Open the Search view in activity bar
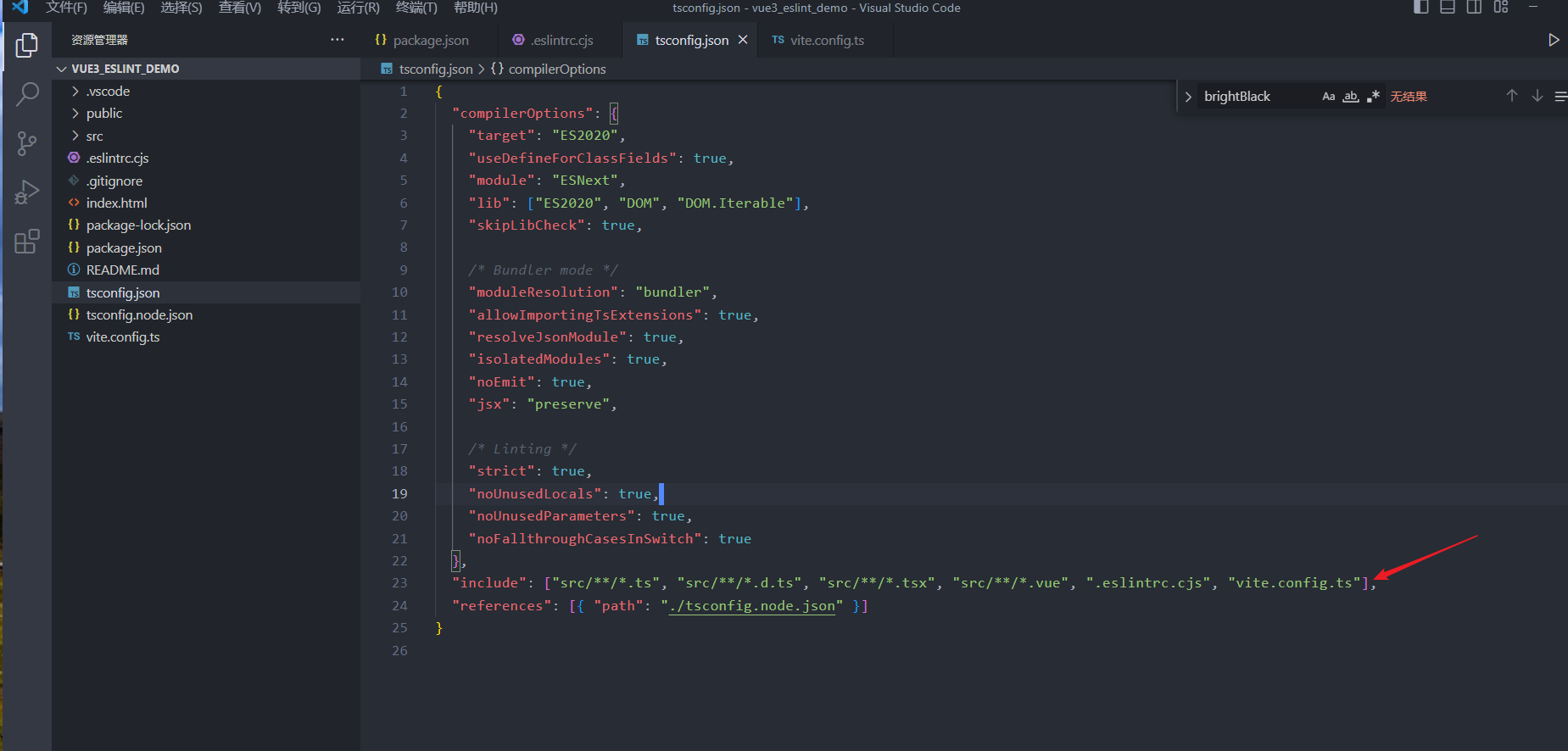 point(26,94)
